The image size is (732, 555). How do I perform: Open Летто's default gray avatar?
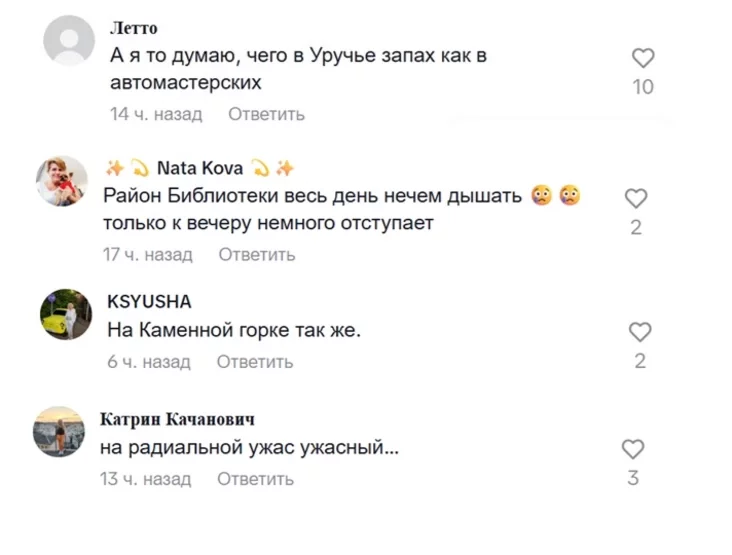pos(70,42)
